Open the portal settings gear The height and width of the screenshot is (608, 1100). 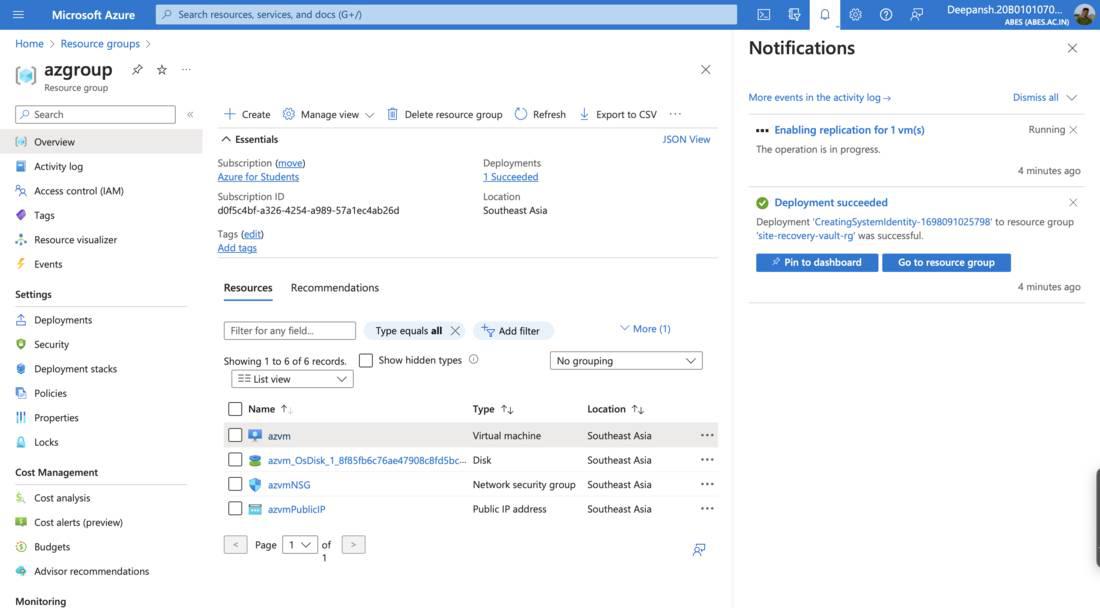pyautogui.click(x=855, y=15)
